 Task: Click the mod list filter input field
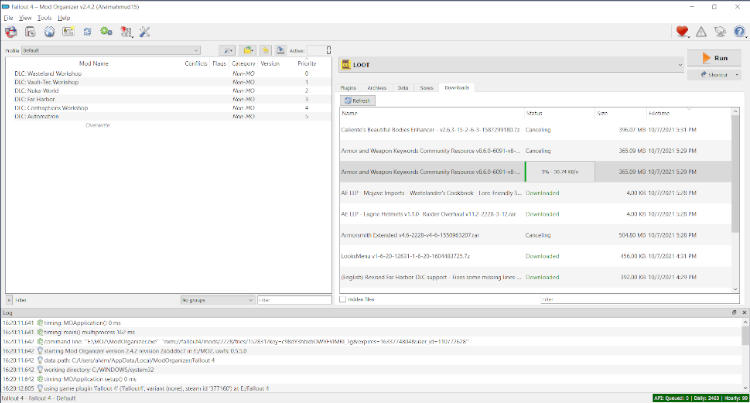tap(294, 300)
